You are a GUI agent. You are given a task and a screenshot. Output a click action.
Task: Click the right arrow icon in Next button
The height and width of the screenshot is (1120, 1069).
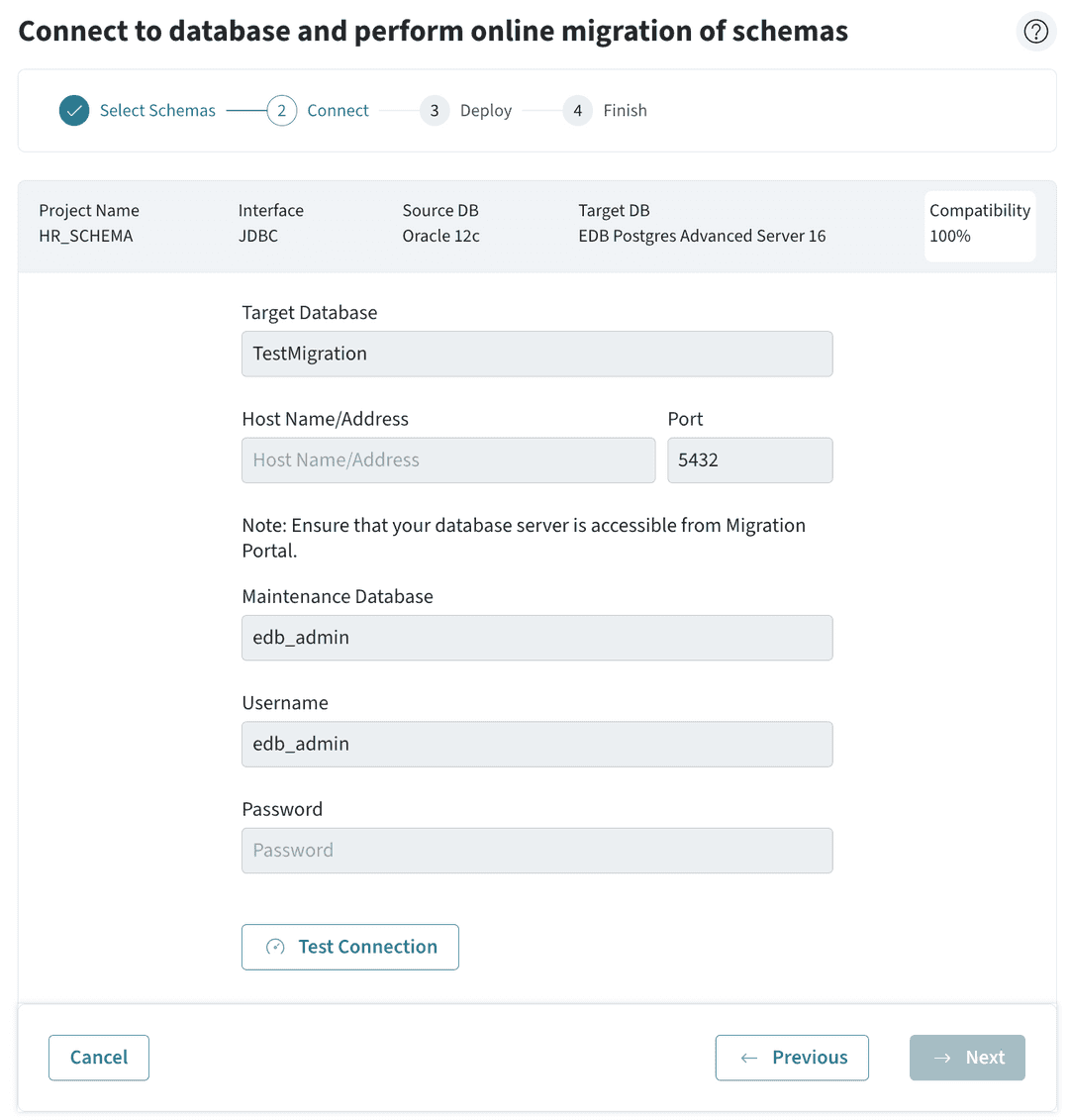pyautogui.click(x=942, y=1058)
